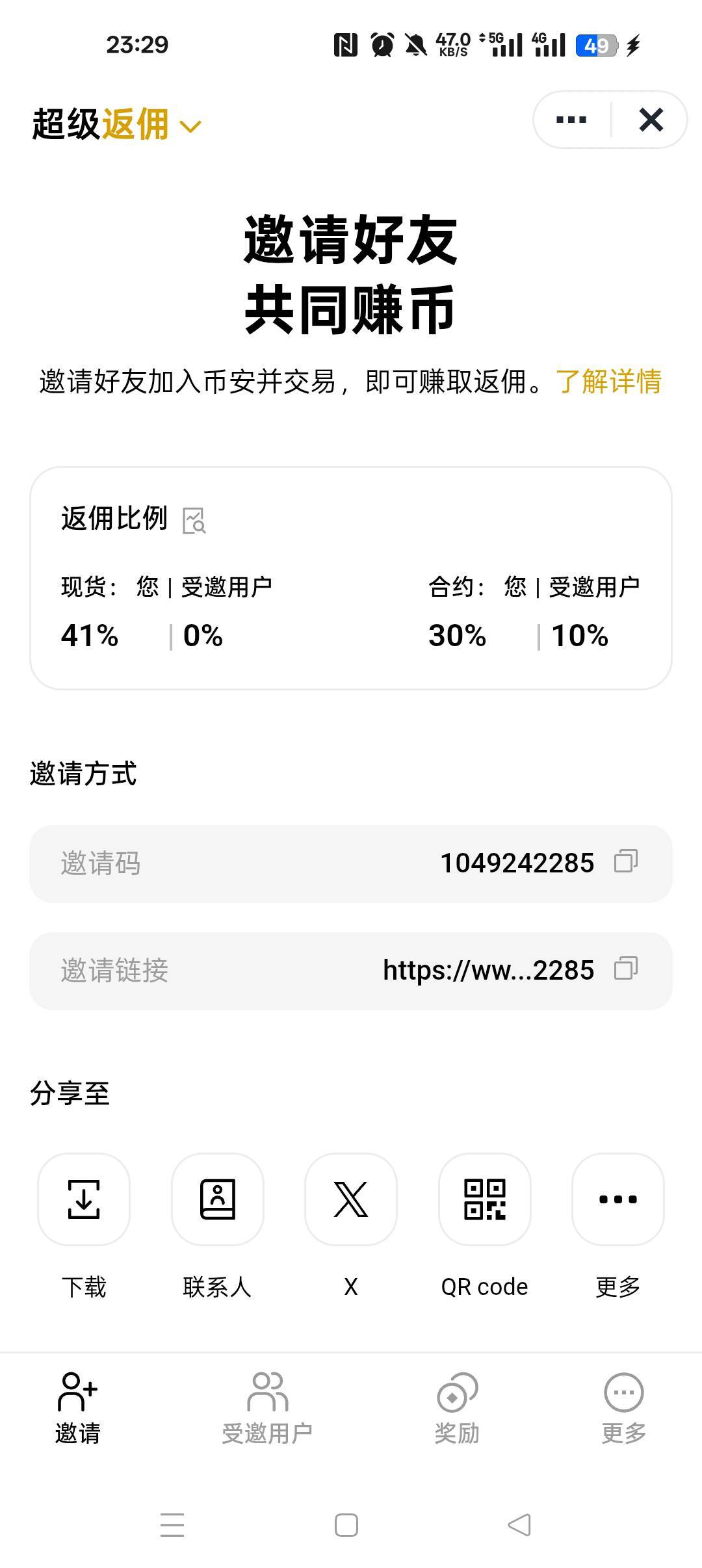Open the three-dot mini program menu
The height and width of the screenshot is (1568, 702).
[571, 120]
